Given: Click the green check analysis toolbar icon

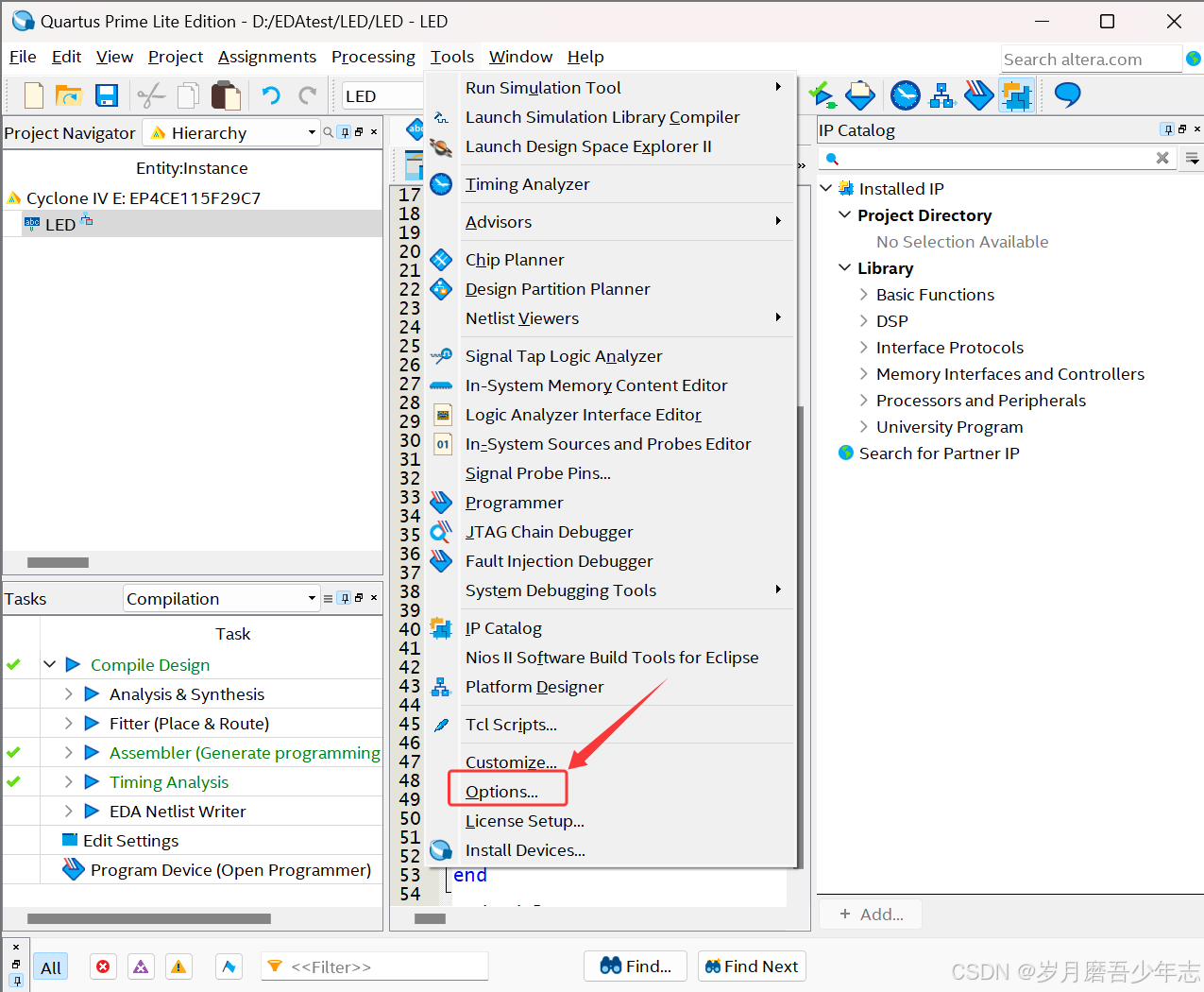Looking at the screenshot, I should point(822,94).
